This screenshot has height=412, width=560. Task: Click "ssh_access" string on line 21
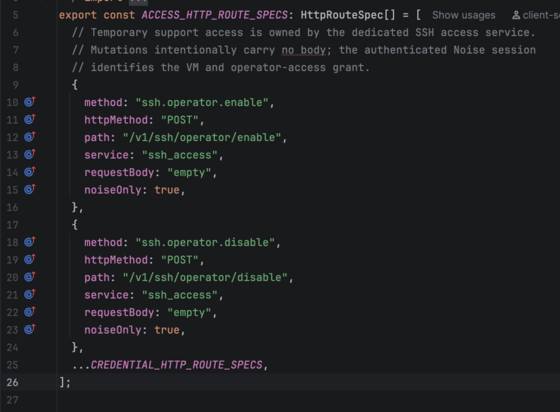(x=180, y=295)
